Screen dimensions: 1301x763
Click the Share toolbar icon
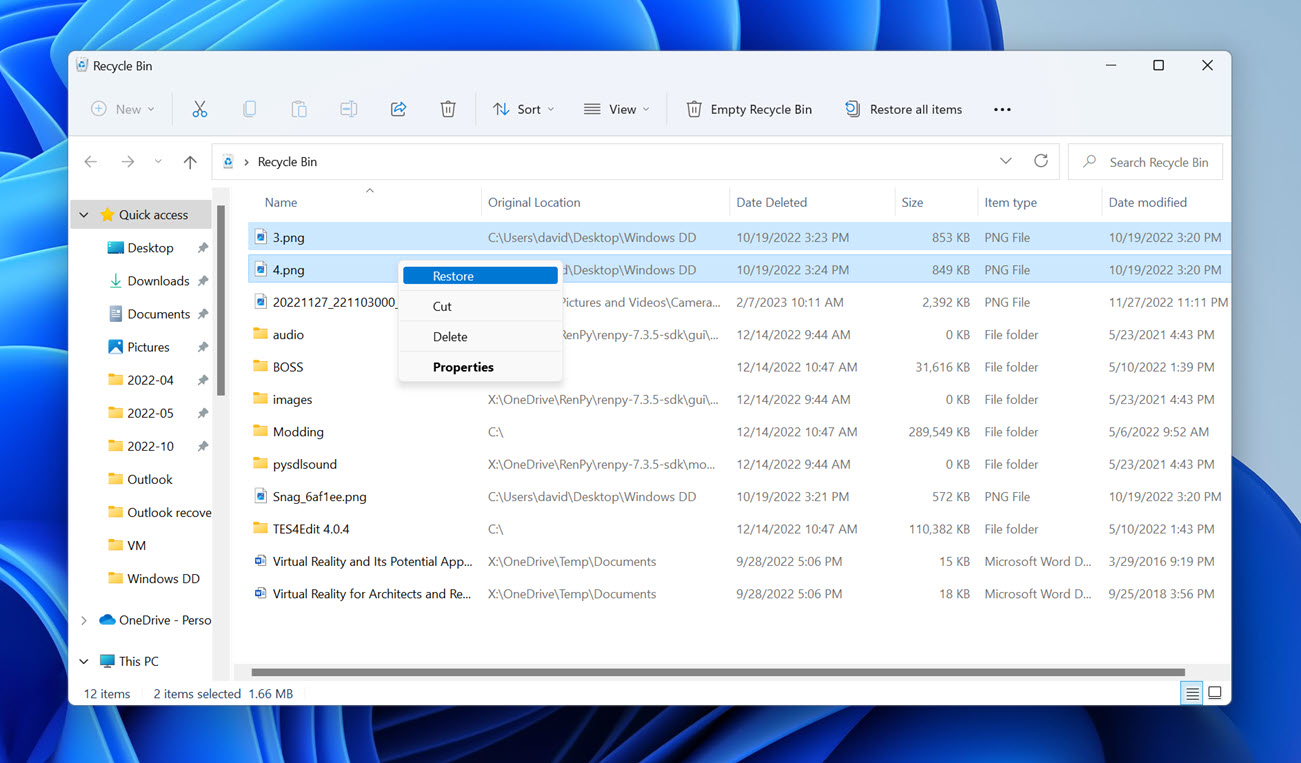pyautogui.click(x=398, y=109)
